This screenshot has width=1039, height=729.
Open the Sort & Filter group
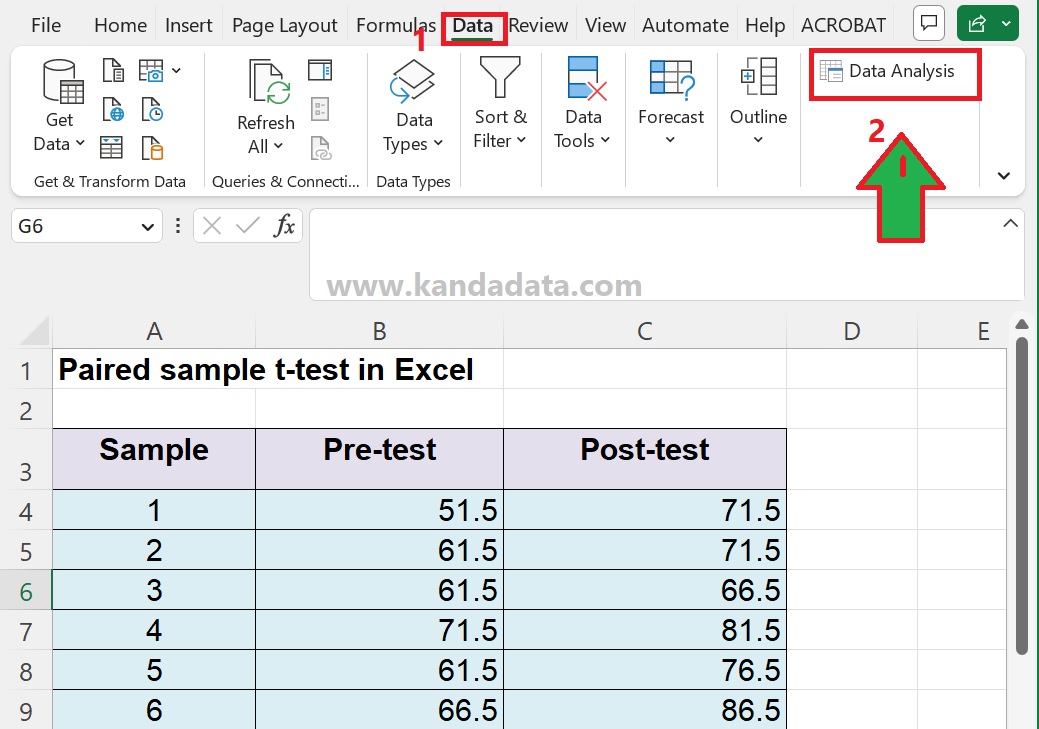click(500, 103)
